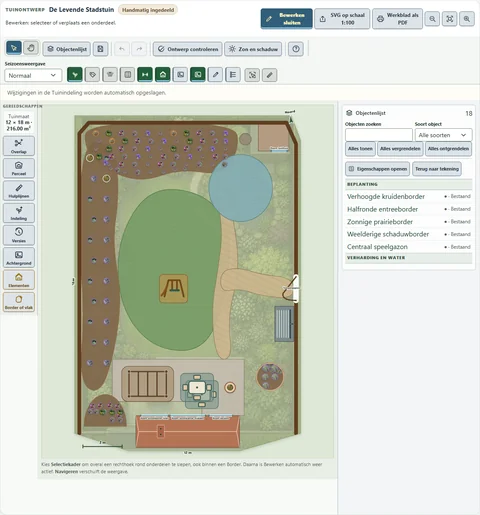Viewport: 480px width, 515px height.
Task: Select Centraal speelgazon in object list
Action: (409, 247)
